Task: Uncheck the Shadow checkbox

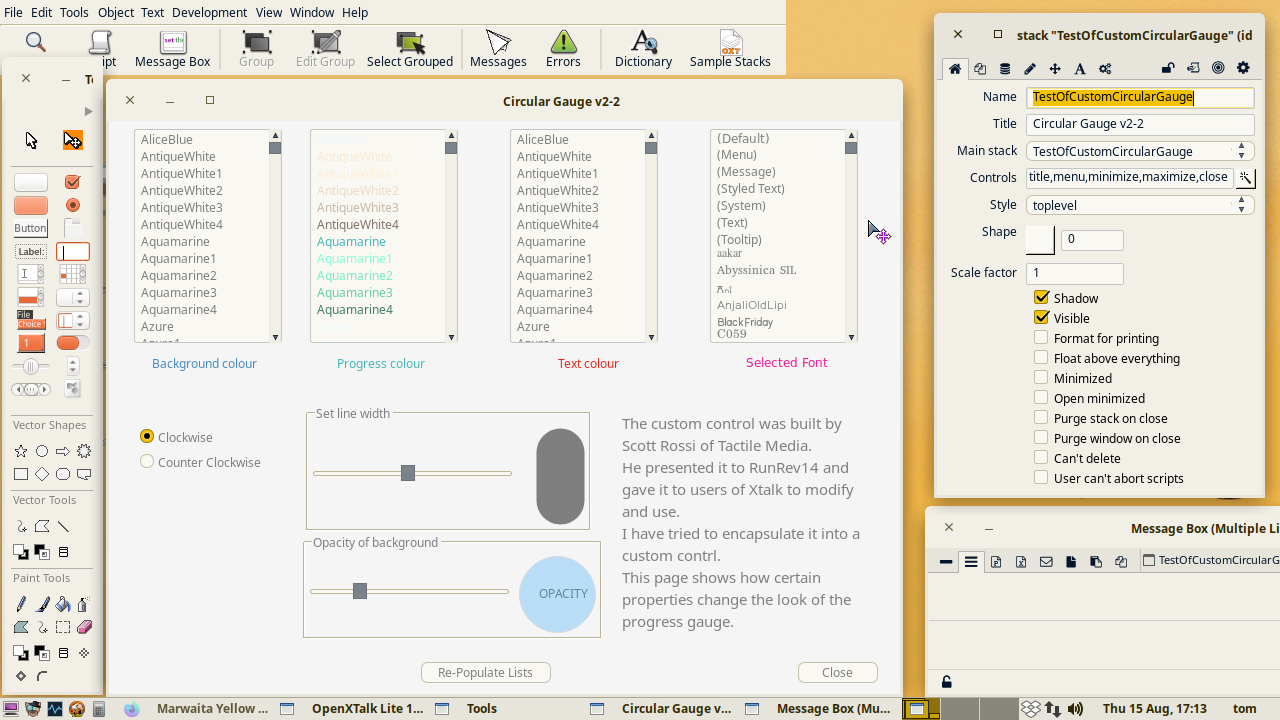Action: point(1041,298)
